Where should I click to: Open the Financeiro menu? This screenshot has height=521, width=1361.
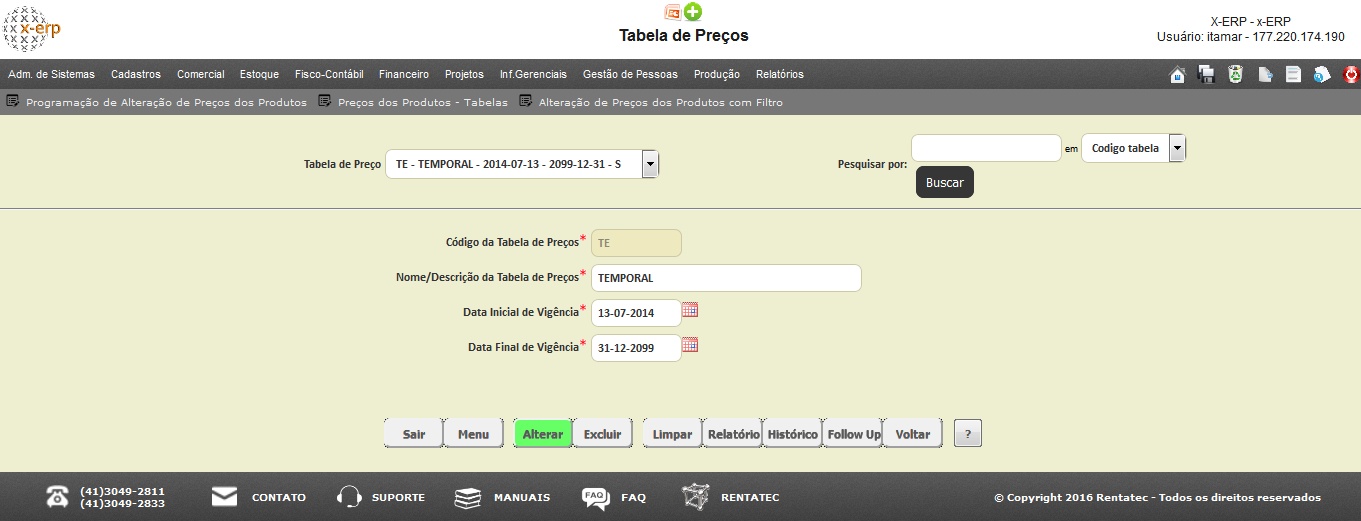pyautogui.click(x=404, y=75)
